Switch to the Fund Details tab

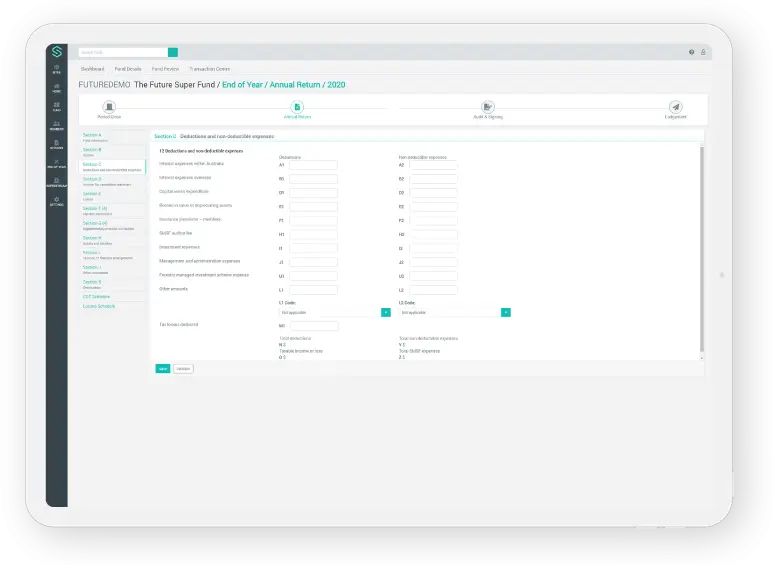[127, 69]
